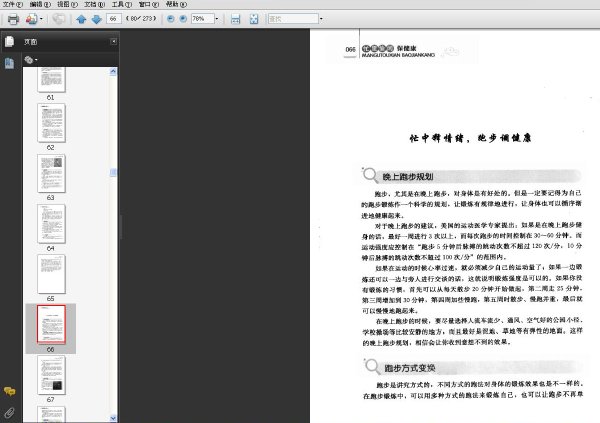Click the fit one full page icon
This screenshot has height=423, width=600.
pyautogui.click(x=254, y=19)
